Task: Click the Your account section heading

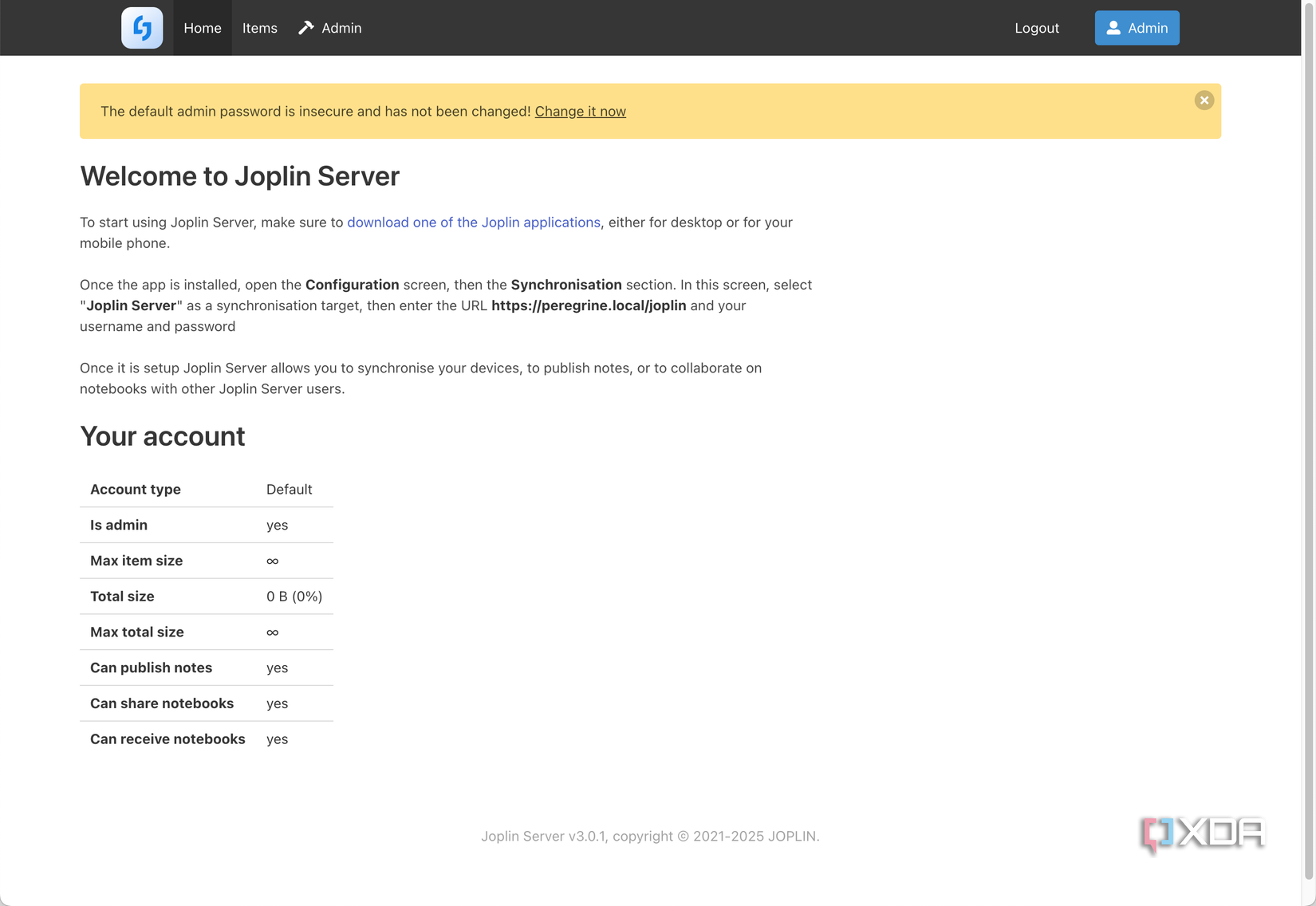Action: pyautogui.click(x=162, y=436)
